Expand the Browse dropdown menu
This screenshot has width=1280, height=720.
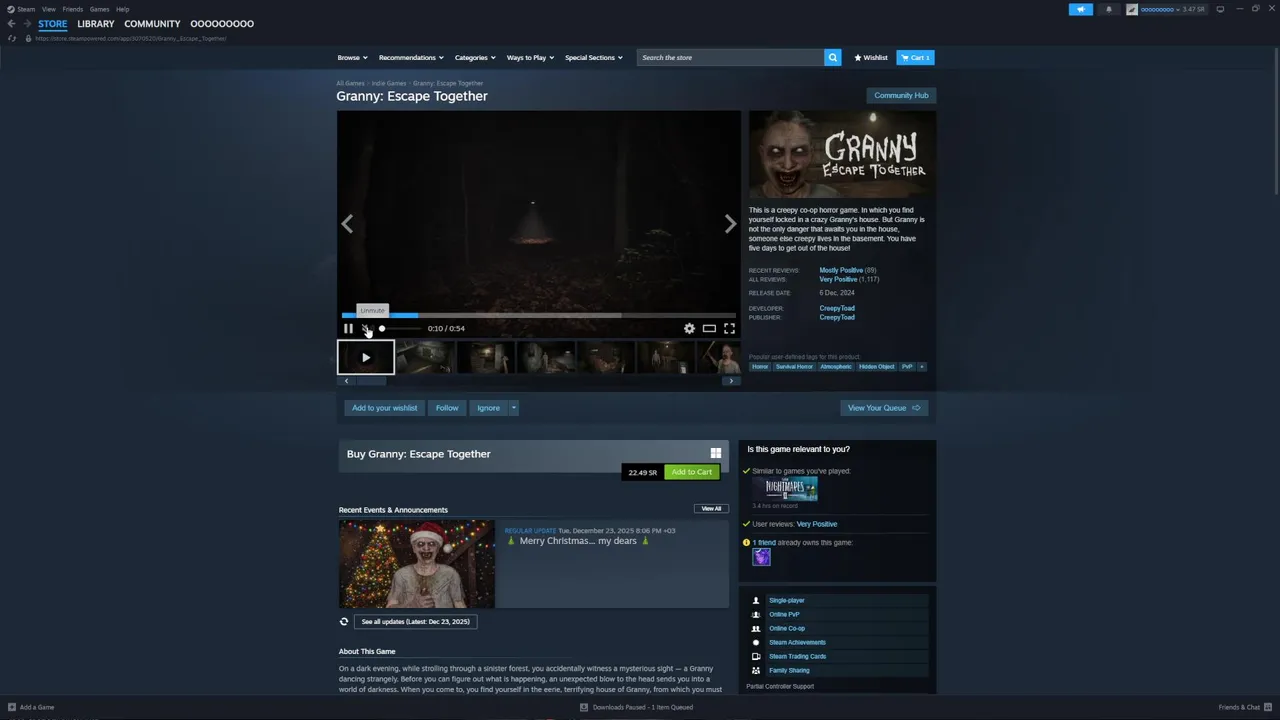(352, 57)
